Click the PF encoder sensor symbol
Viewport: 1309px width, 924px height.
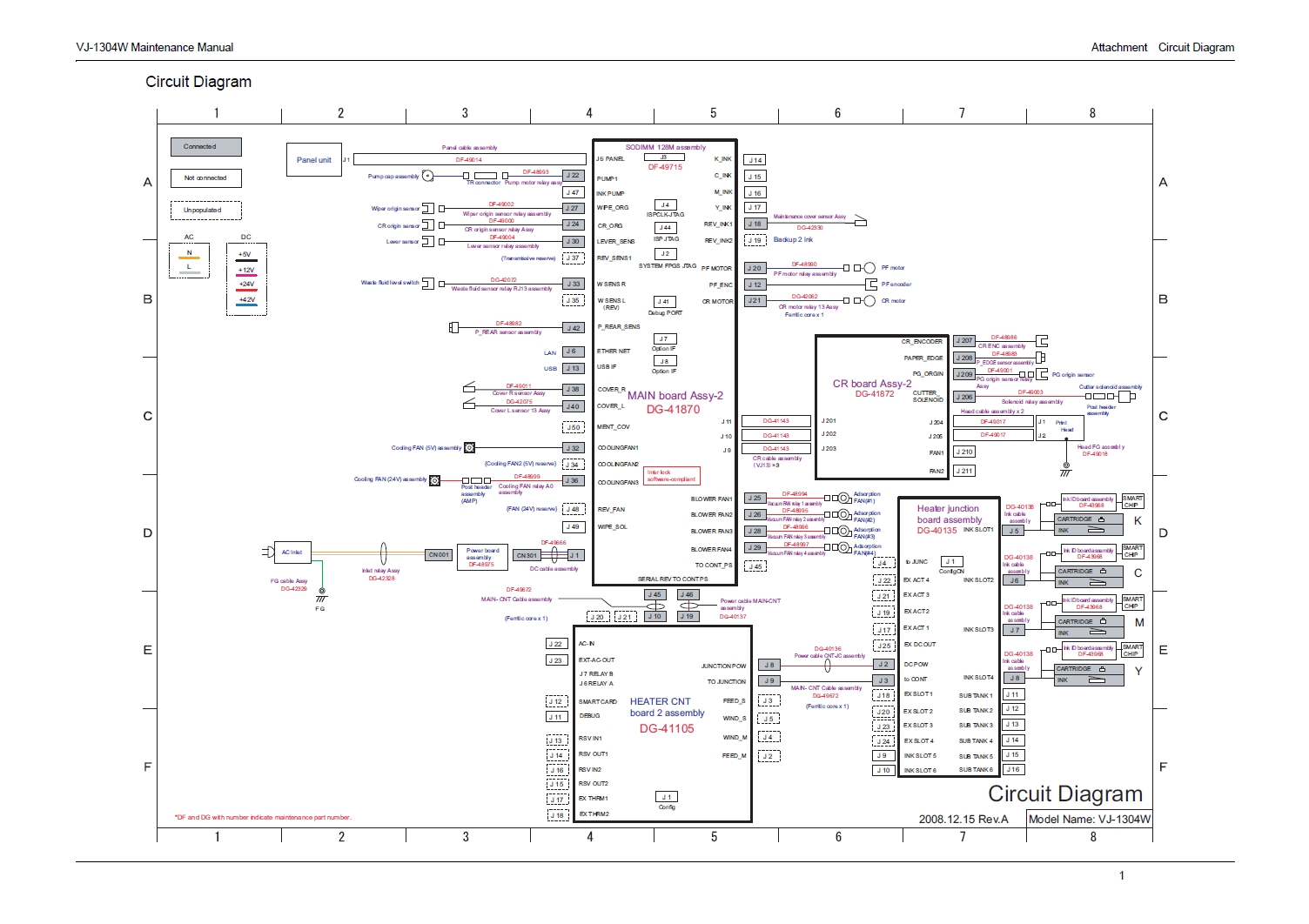coord(871,285)
